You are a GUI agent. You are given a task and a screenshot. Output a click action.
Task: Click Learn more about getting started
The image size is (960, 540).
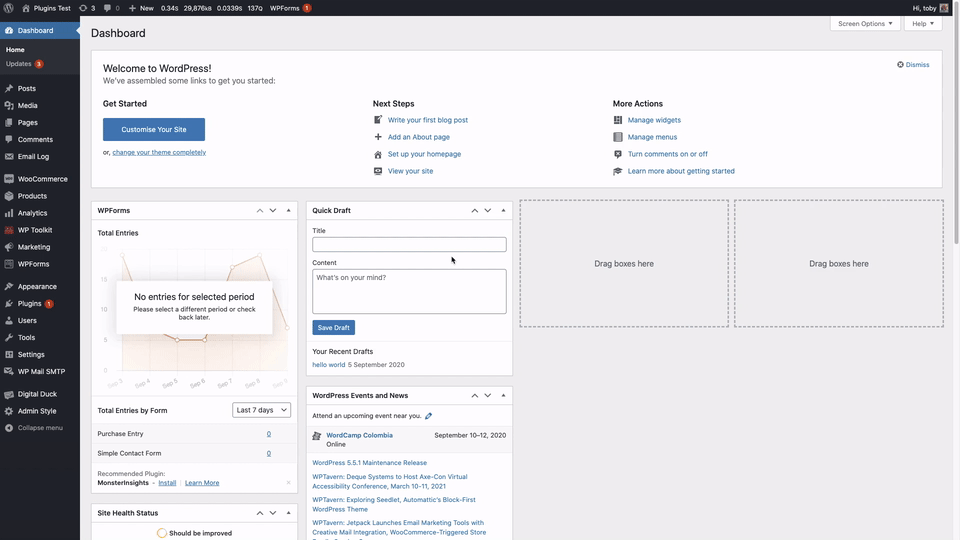pyautogui.click(x=681, y=171)
